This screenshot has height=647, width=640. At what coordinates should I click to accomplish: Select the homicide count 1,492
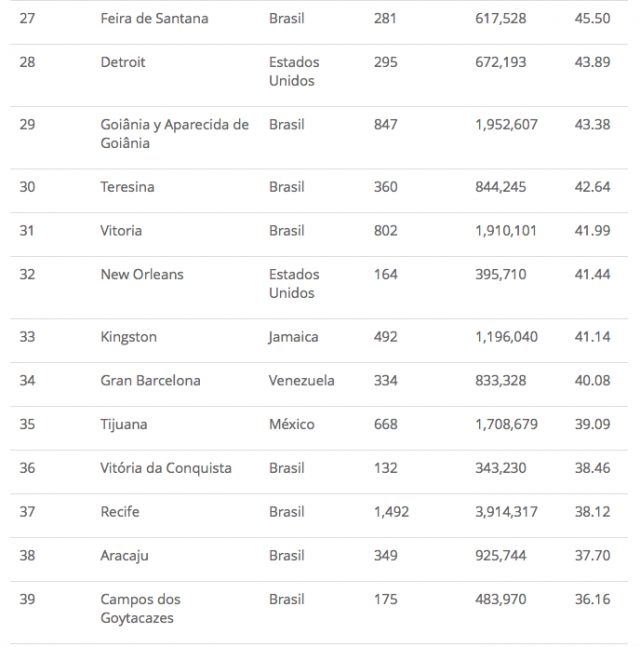coord(391,512)
